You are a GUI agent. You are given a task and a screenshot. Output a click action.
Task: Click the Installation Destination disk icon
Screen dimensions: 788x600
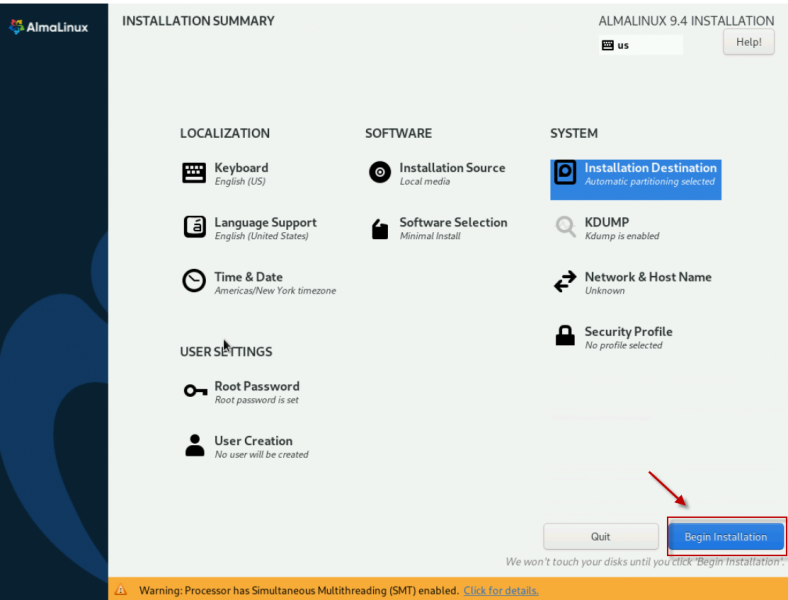point(565,173)
